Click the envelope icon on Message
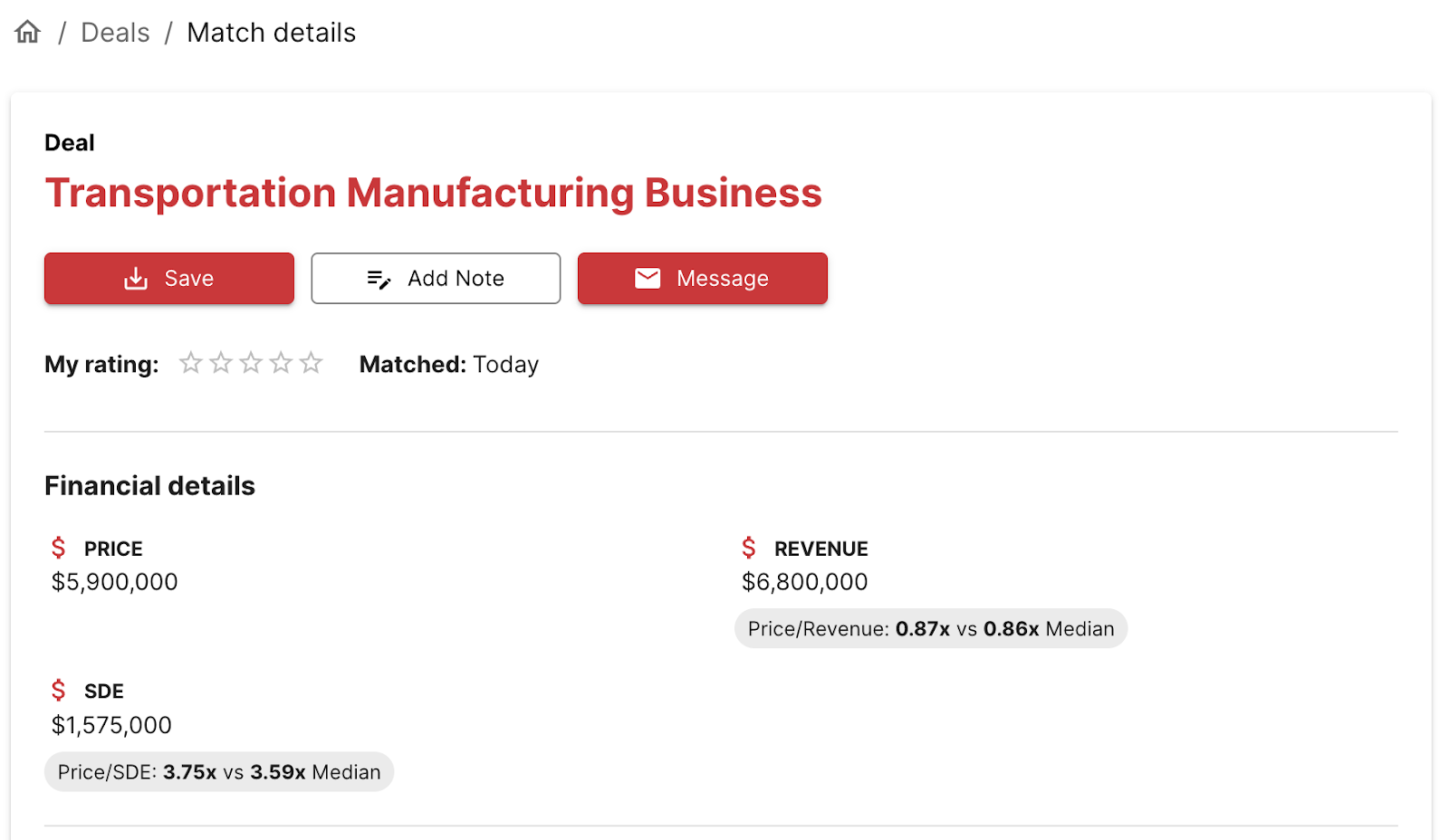The height and width of the screenshot is (840, 1449). (648, 278)
